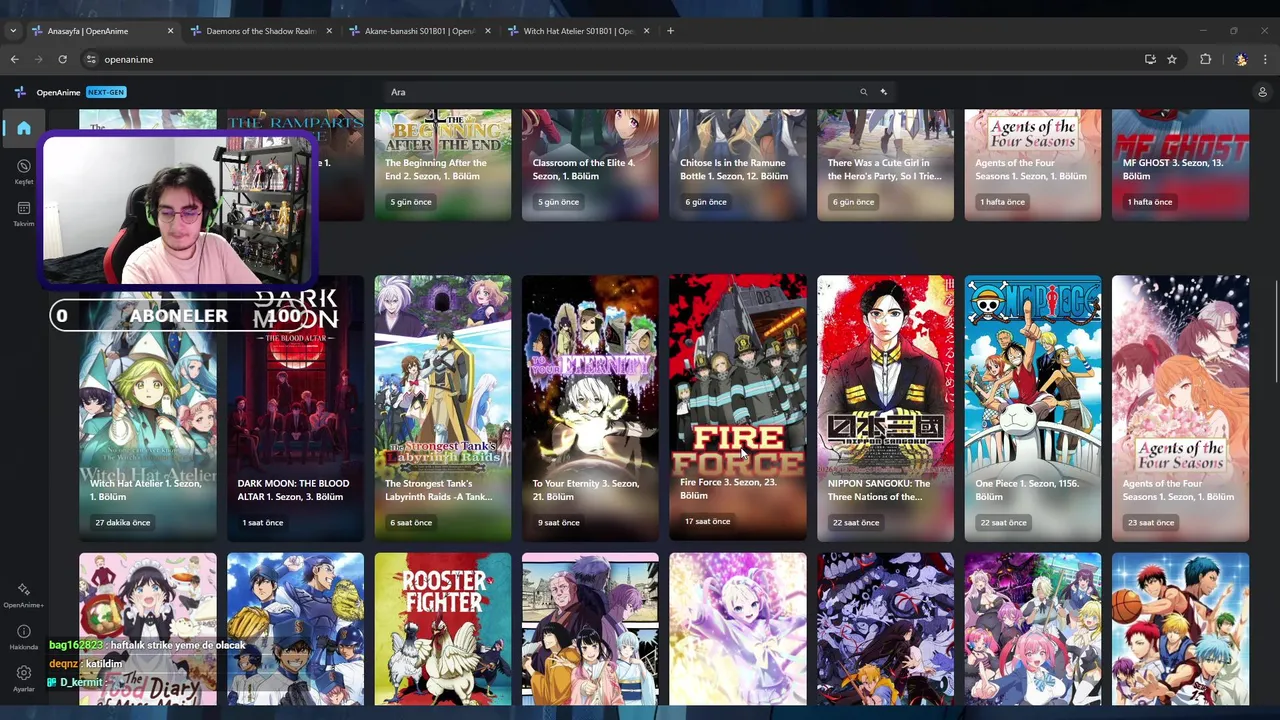Open the Hakkında info icon

pos(24,632)
